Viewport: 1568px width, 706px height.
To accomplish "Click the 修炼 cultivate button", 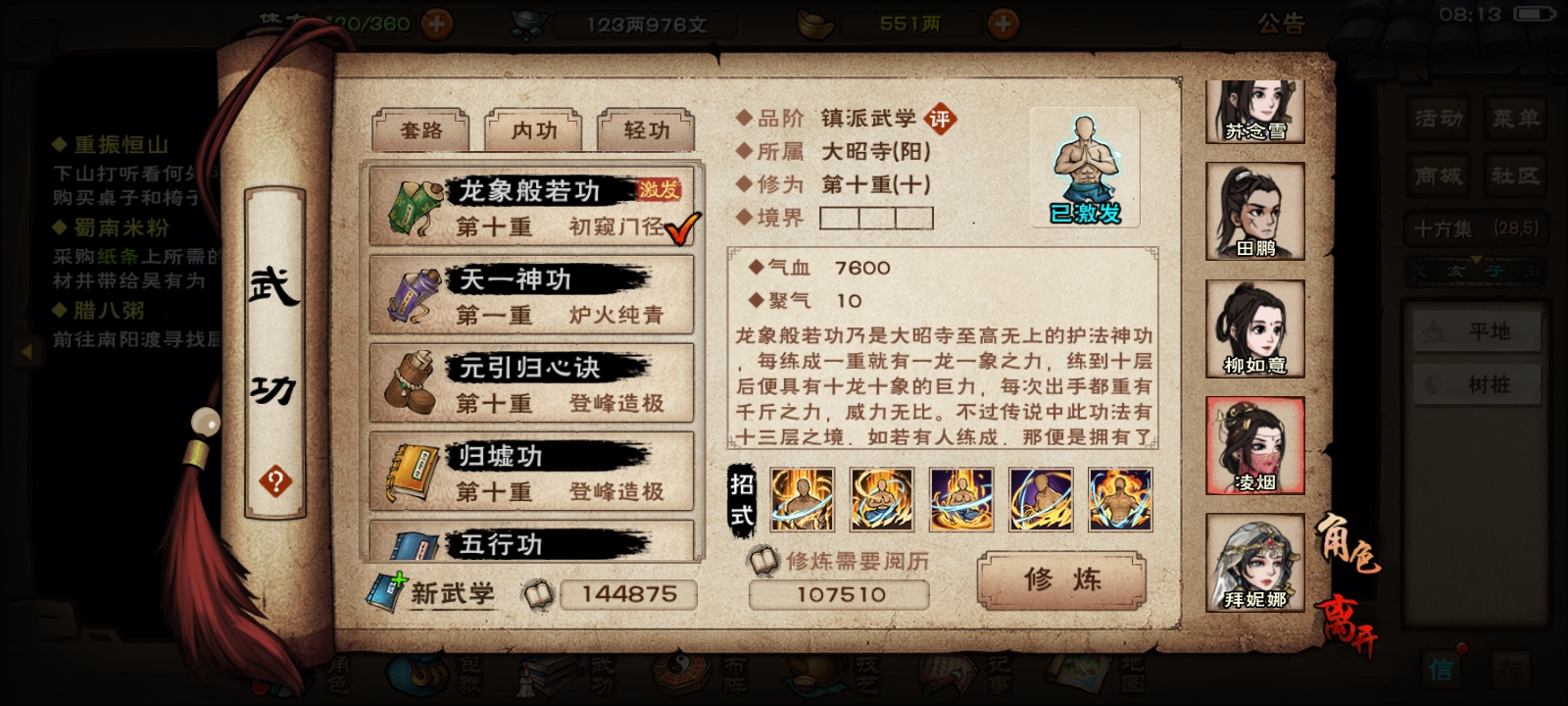I will point(1062,580).
